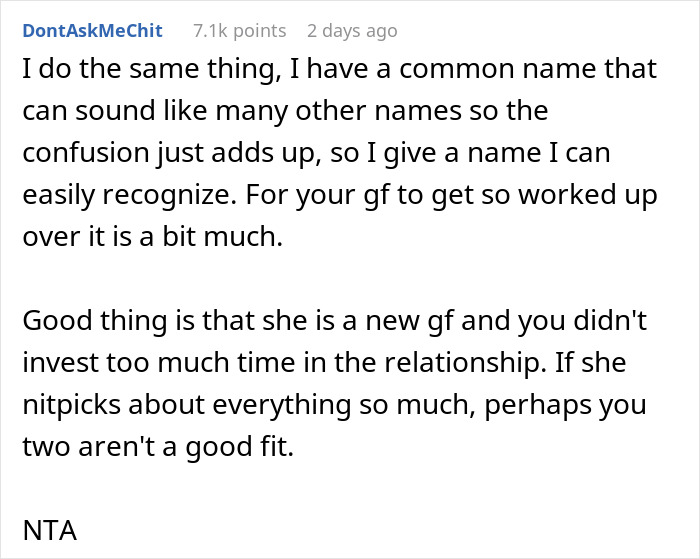Click the '2 days ago' timestamp
700x559 pixels.
click(352, 31)
